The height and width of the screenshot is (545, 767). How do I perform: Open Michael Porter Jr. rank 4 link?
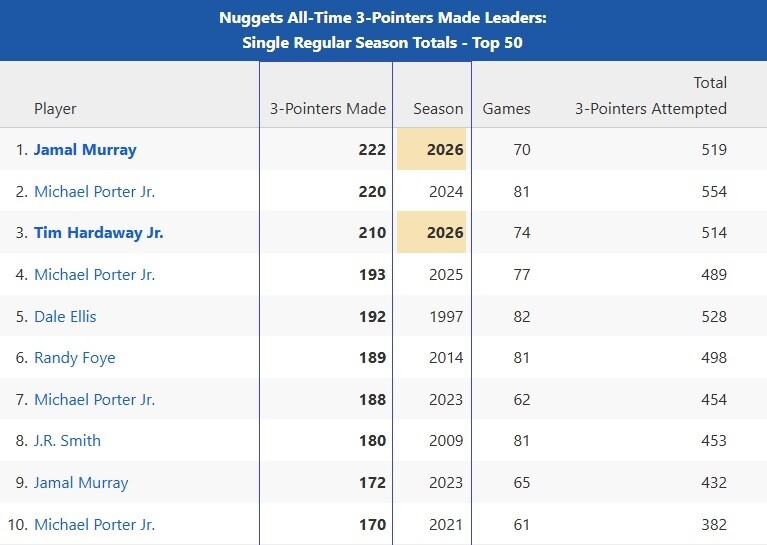[94, 274]
